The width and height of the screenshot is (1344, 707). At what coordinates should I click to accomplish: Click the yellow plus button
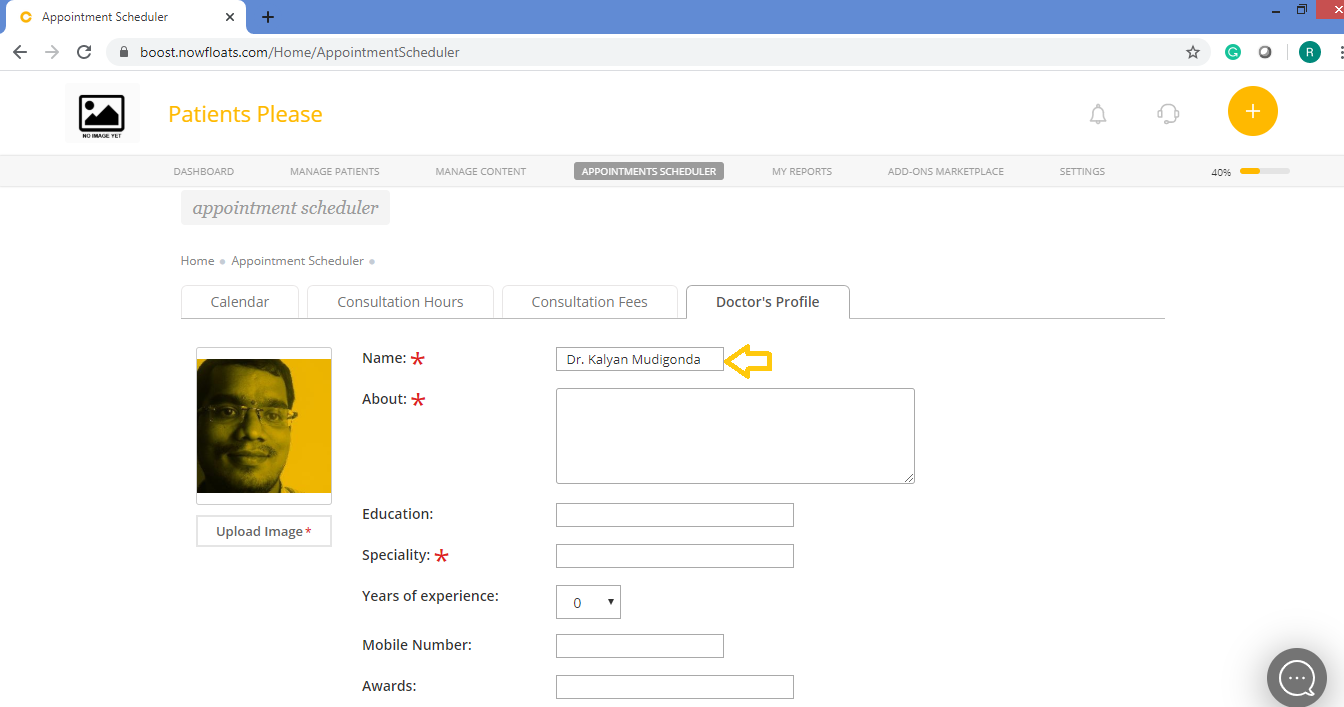tap(1253, 111)
